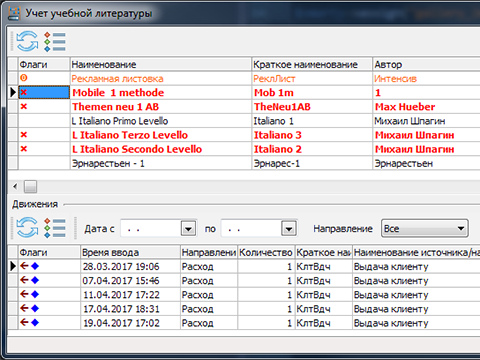This screenshot has height=360, width=480.
Task: Click the flag icons of the 07.04.2017 15:46 movement
Action: 29,280
